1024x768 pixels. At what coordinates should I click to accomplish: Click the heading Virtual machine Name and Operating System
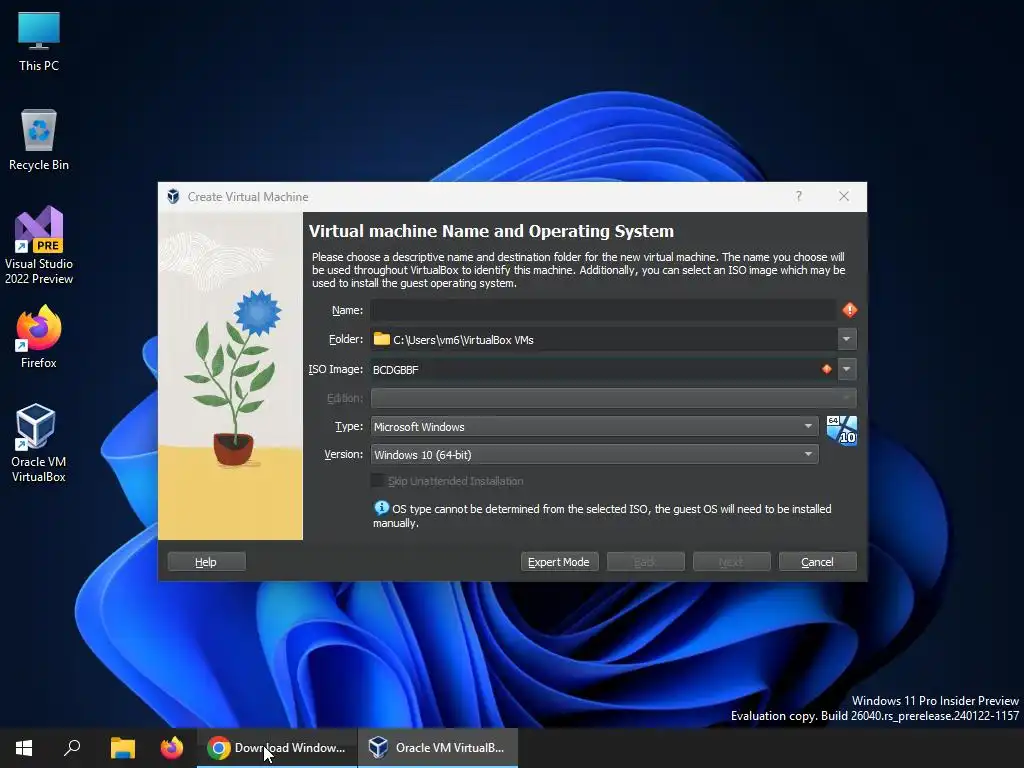491,231
